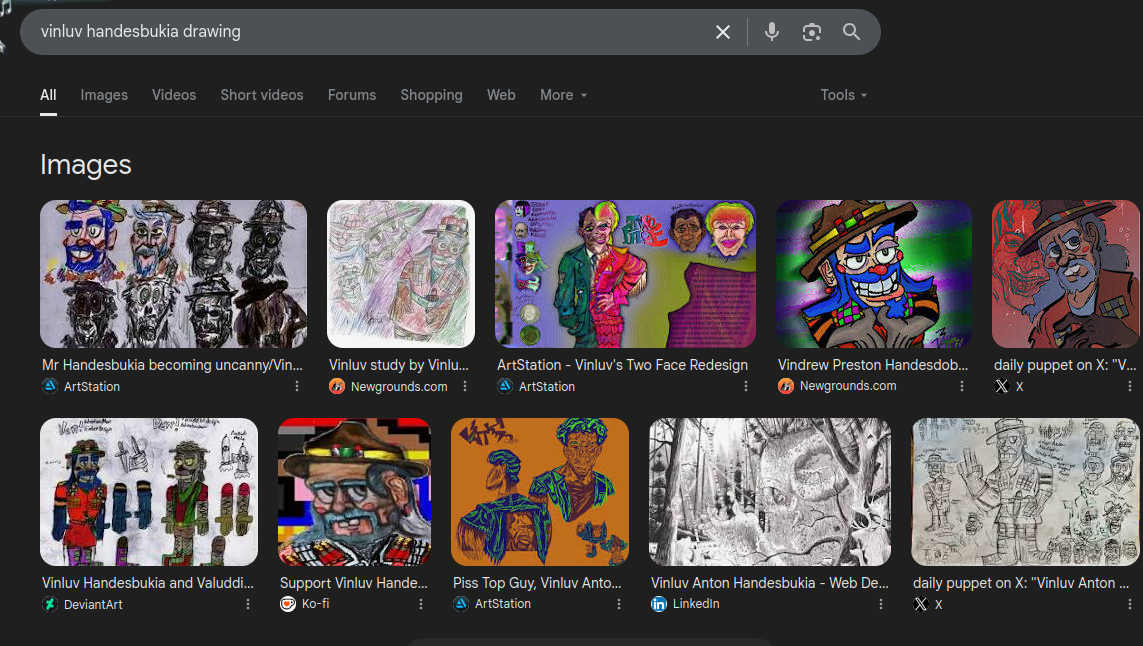This screenshot has height=646, width=1143.
Task: Clear the search query with the X icon
Action: [x=722, y=32]
